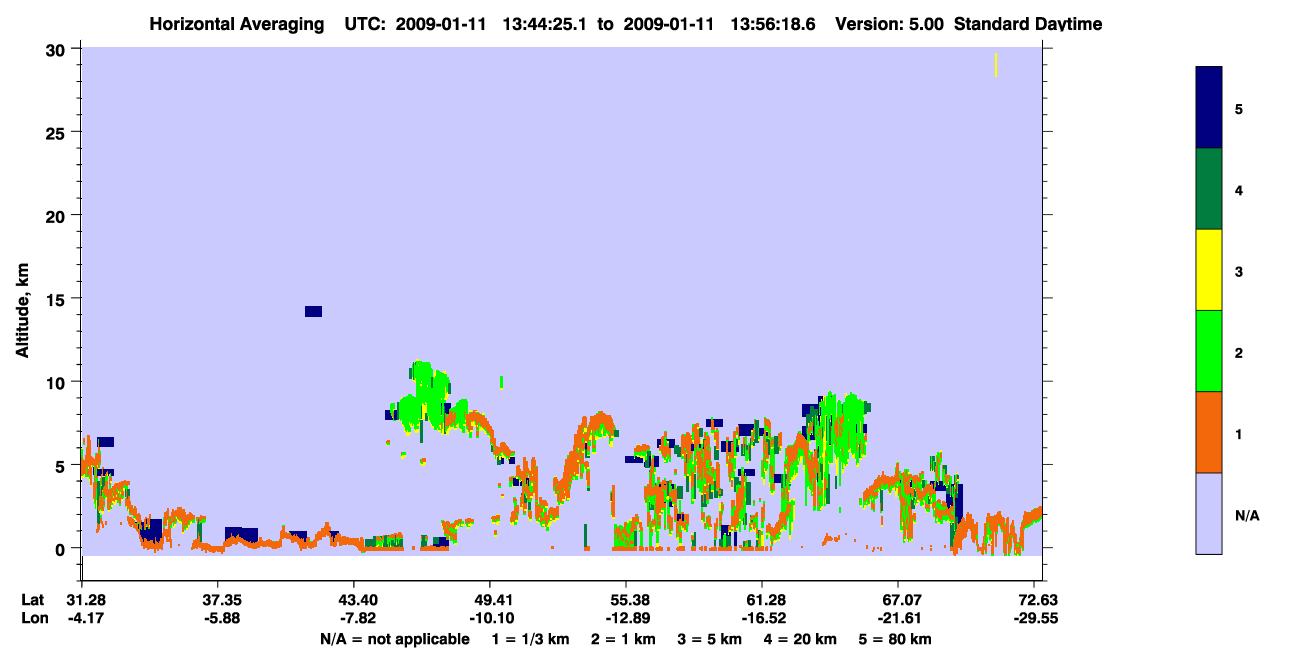Click the Horizontal Averaging title text

[236, 24]
